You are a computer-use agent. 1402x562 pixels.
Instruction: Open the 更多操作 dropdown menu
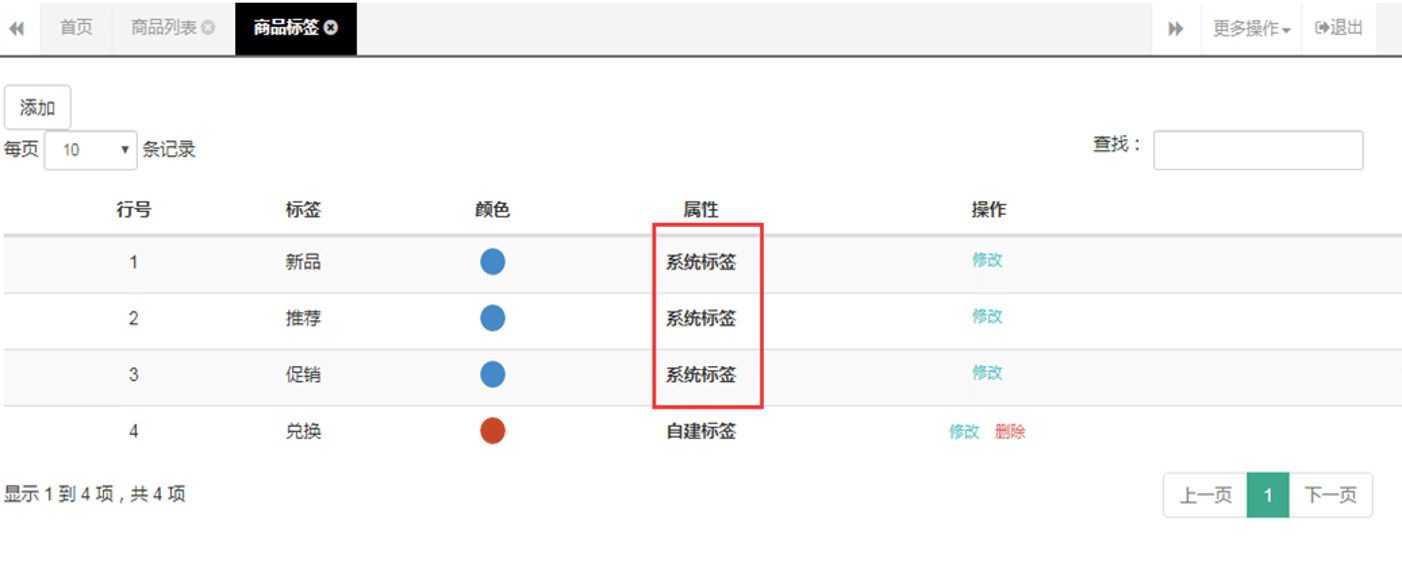(1251, 29)
